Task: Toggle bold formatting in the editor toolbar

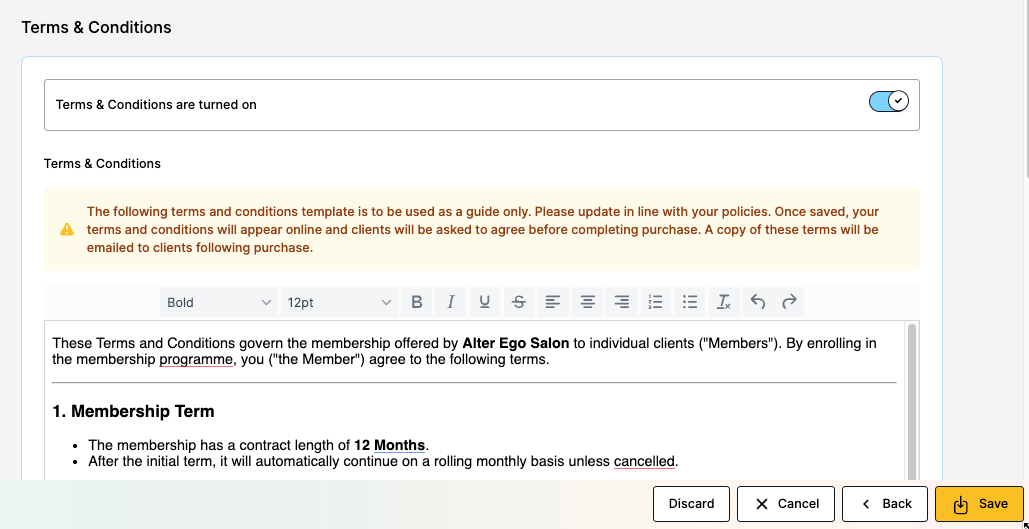Action: tap(417, 302)
